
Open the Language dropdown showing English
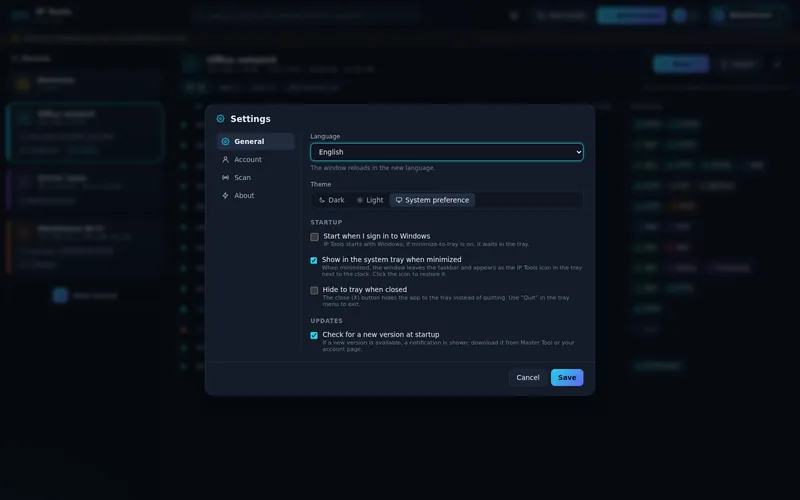[446, 152]
